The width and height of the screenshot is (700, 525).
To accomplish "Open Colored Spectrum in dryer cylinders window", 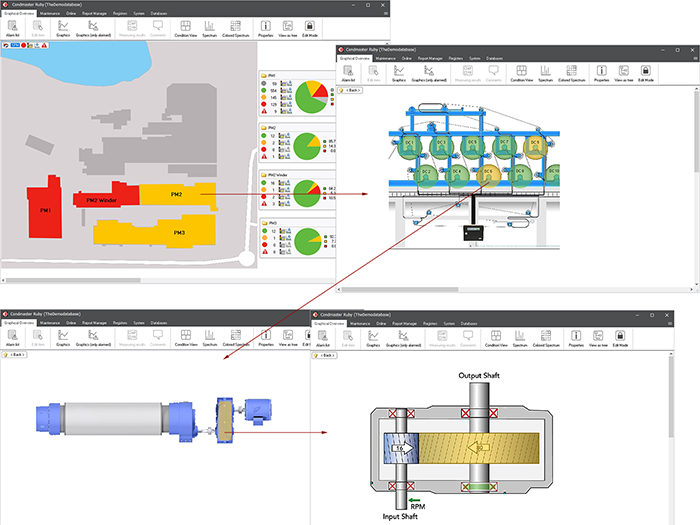I will coord(571,74).
